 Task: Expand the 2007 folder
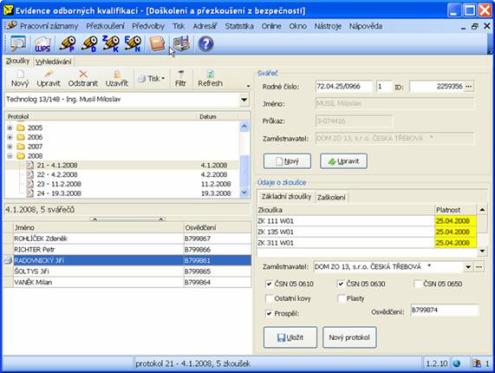tap(10, 147)
